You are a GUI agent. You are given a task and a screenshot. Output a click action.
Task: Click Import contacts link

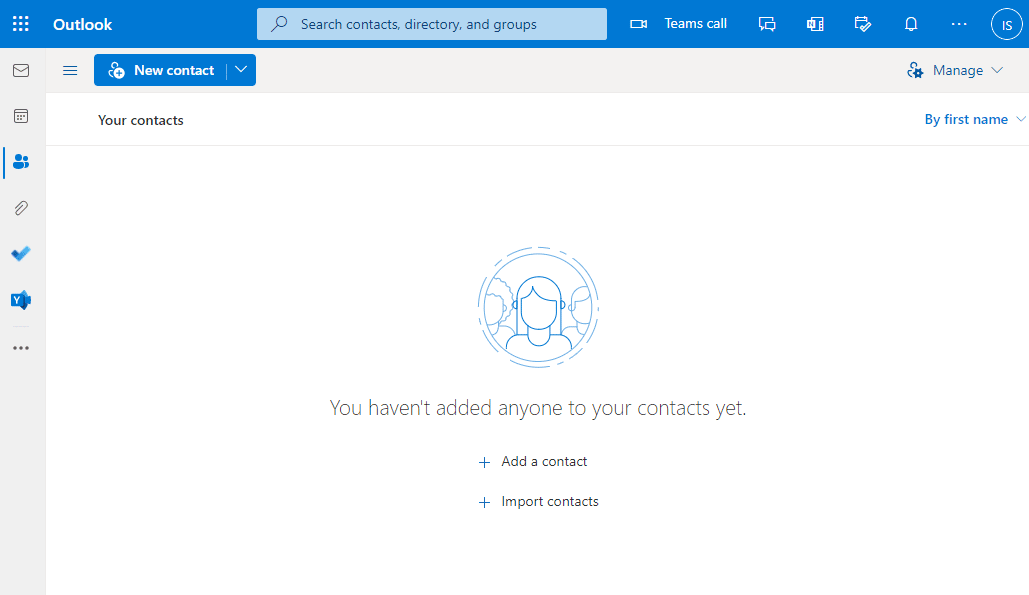[x=538, y=502]
